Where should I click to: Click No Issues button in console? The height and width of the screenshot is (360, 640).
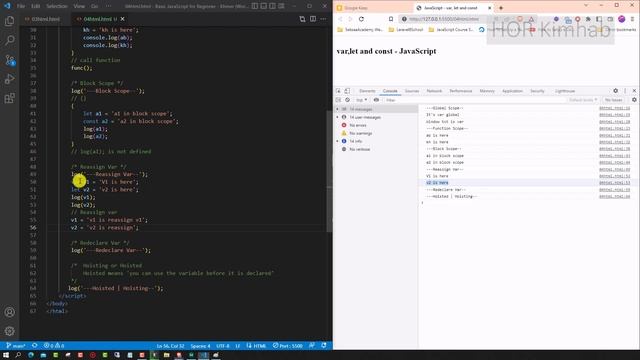click(613, 100)
